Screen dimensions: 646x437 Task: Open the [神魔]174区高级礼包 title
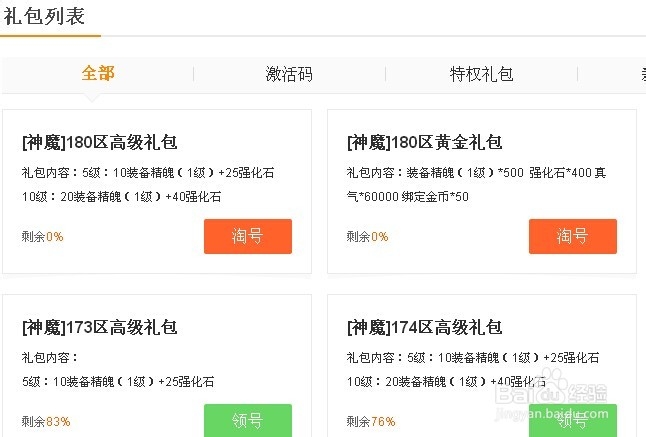[425, 327]
